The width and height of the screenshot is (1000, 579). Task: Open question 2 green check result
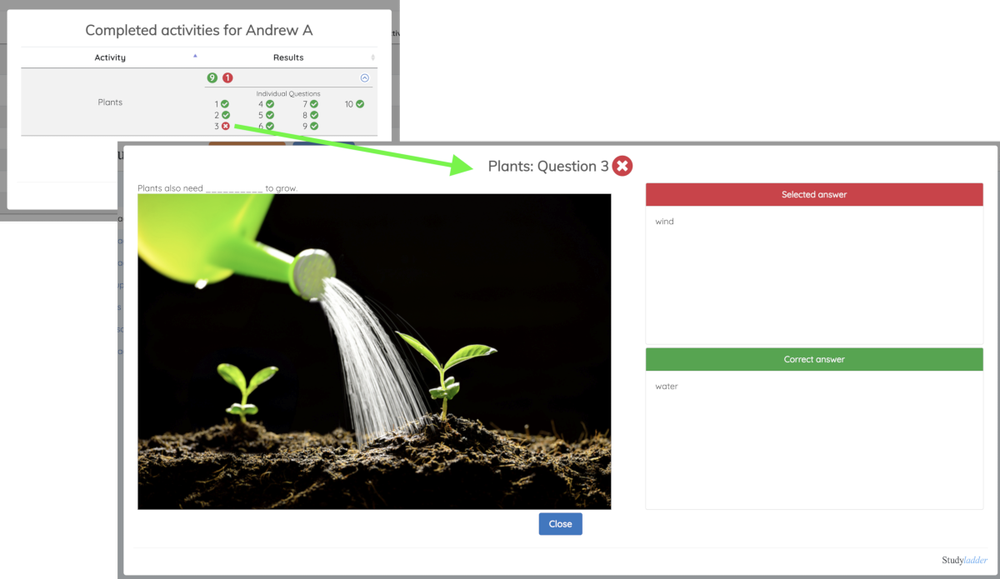pyautogui.click(x=225, y=115)
